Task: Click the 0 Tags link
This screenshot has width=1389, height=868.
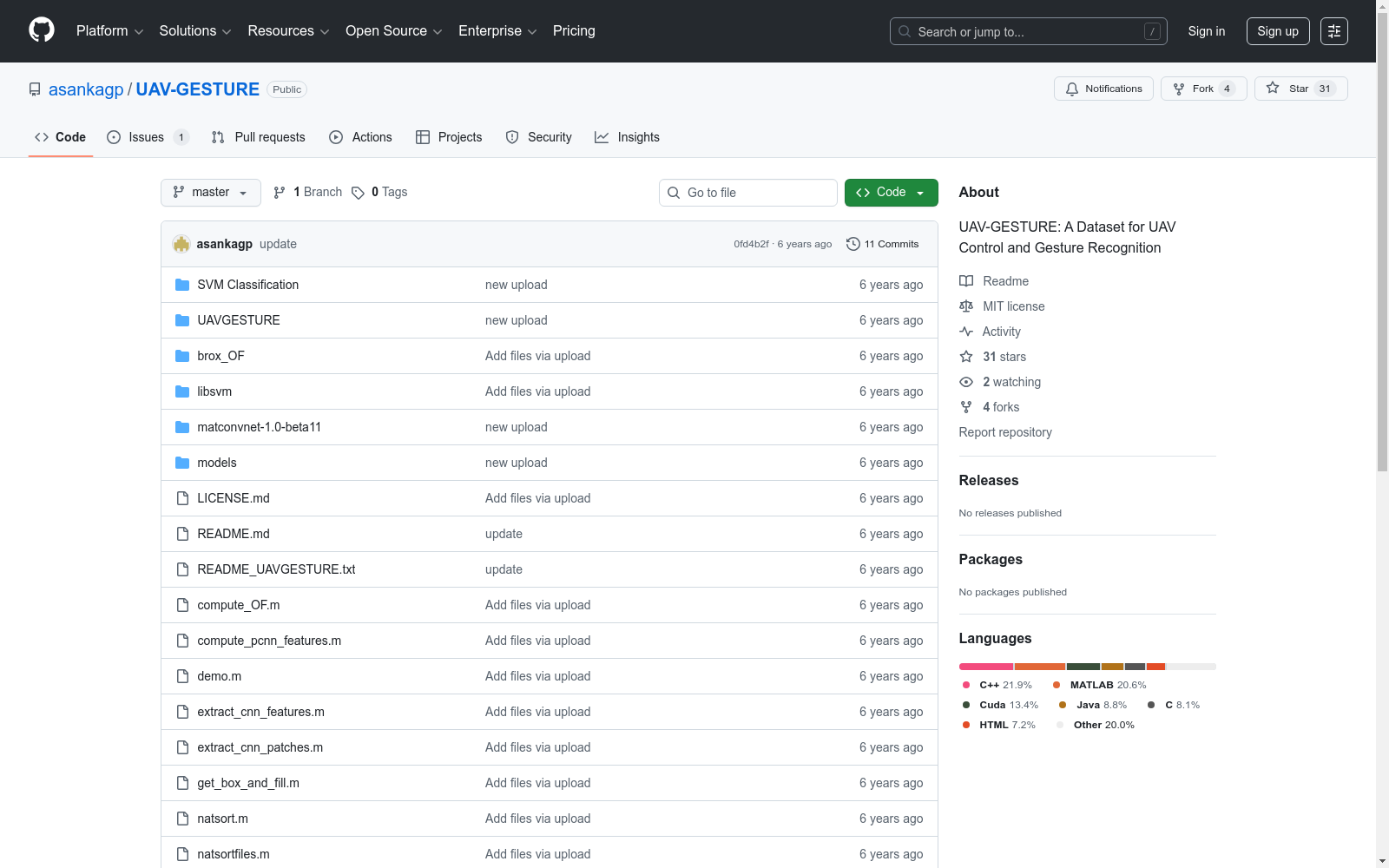Action: point(379,193)
